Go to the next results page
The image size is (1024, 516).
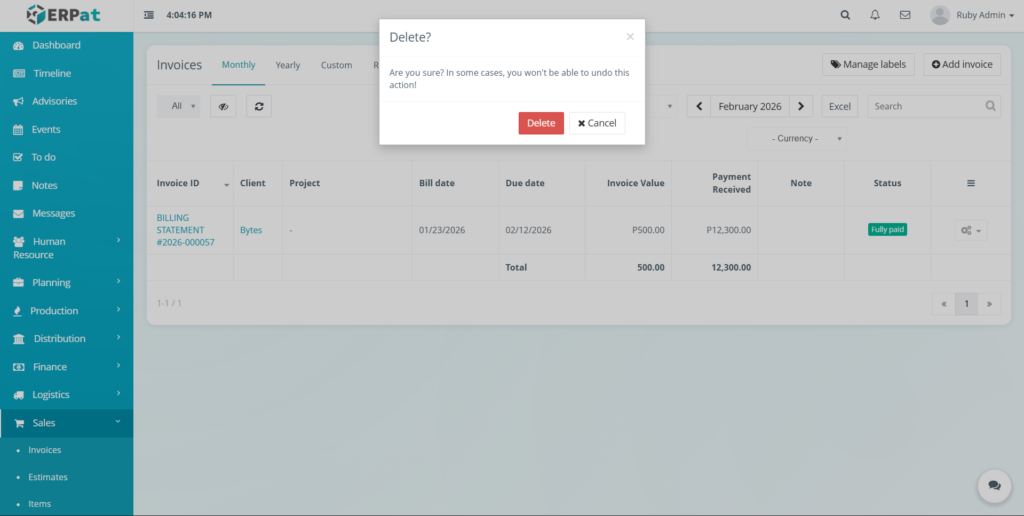tap(989, 304)
